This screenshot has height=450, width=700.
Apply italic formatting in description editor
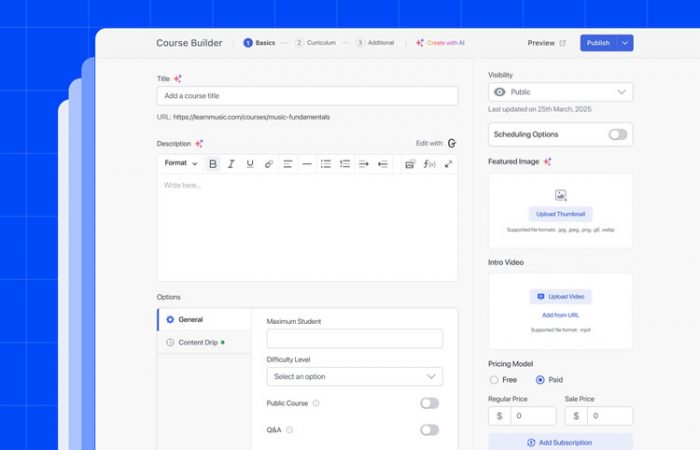point(231,164)
